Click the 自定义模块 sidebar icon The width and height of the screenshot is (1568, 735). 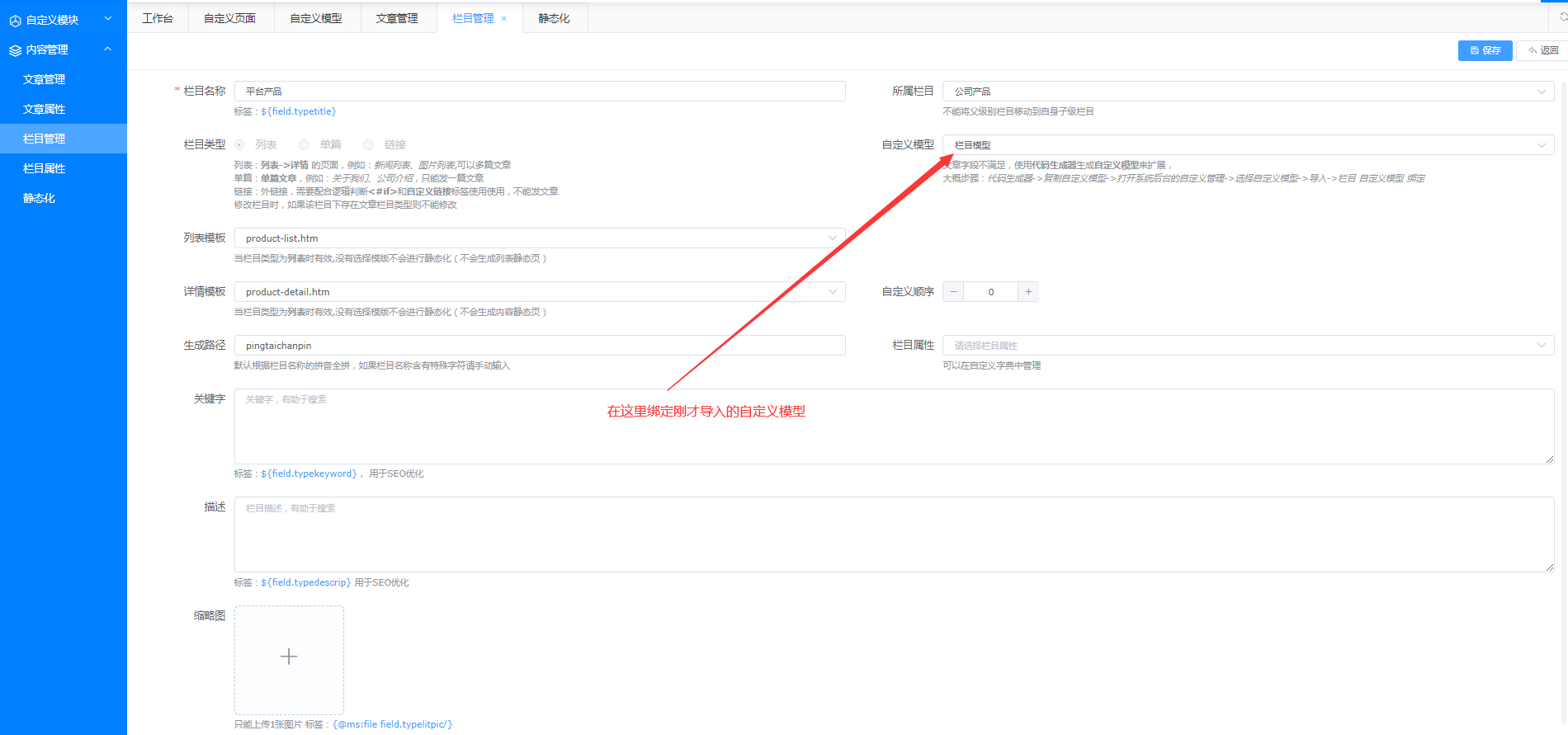[15, 21]
